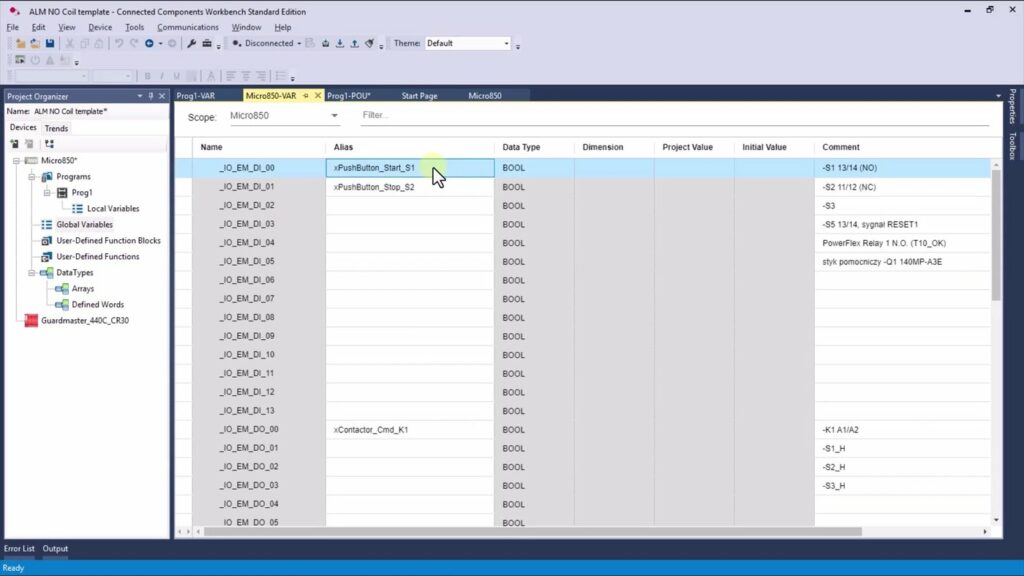The height and width of the screenshot is (576, 1024).
Task: Click the vertical scrollbar thumb of the variable grid
Action: click(996, 235)
